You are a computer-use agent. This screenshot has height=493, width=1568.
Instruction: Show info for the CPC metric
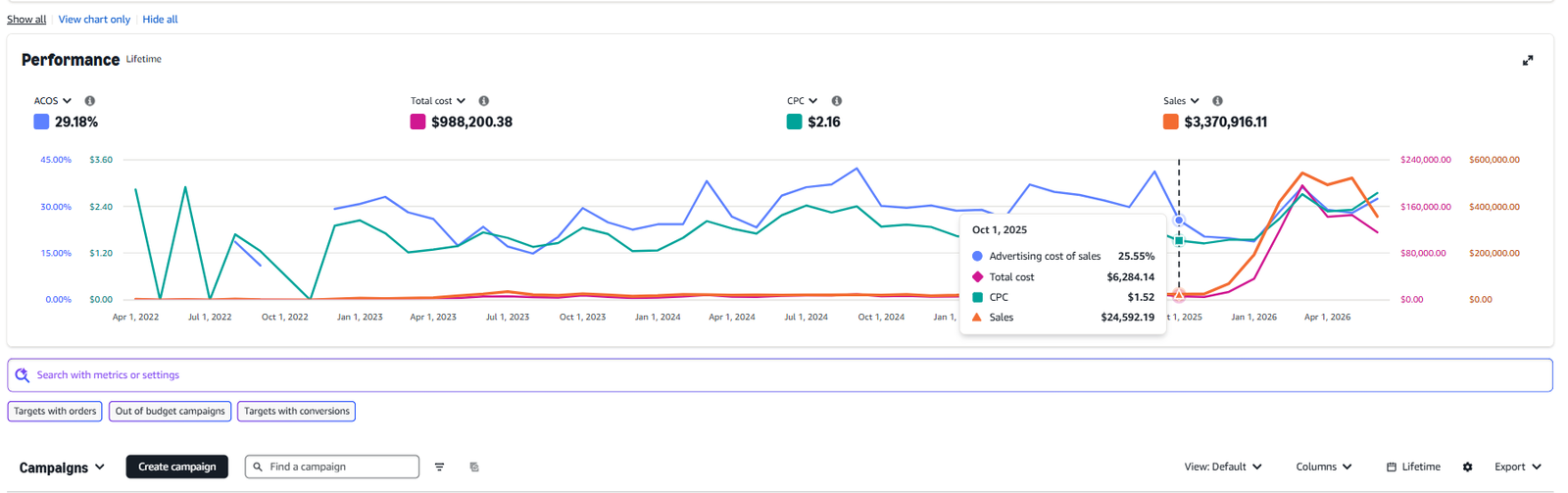click(837, 101)
